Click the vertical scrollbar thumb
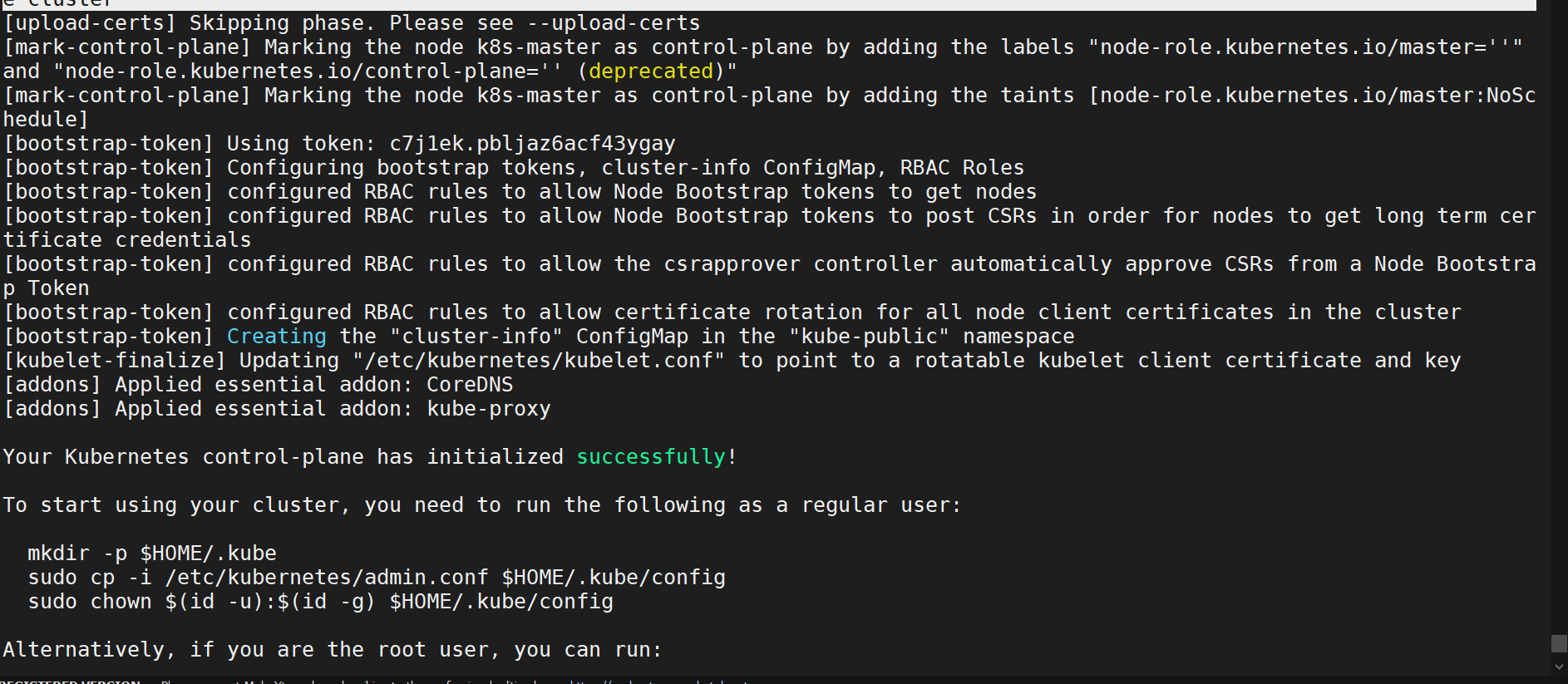Image resolution: width=1568 pixels, height=684 pixels. click(x=1559, y=644)
